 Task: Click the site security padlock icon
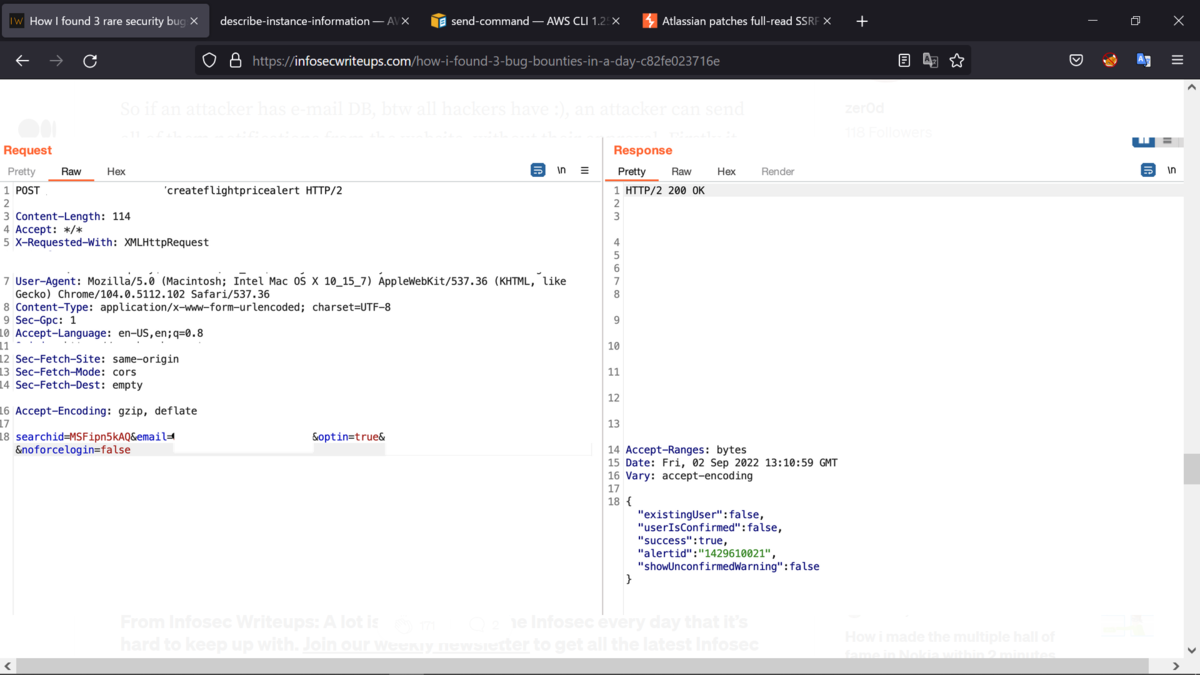236,60
